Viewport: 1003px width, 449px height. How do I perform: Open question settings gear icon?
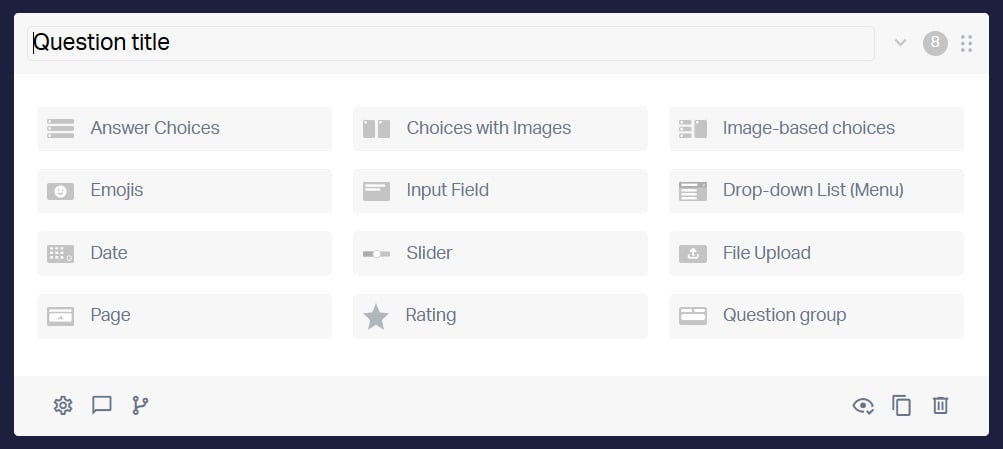(x=63, y=406)
